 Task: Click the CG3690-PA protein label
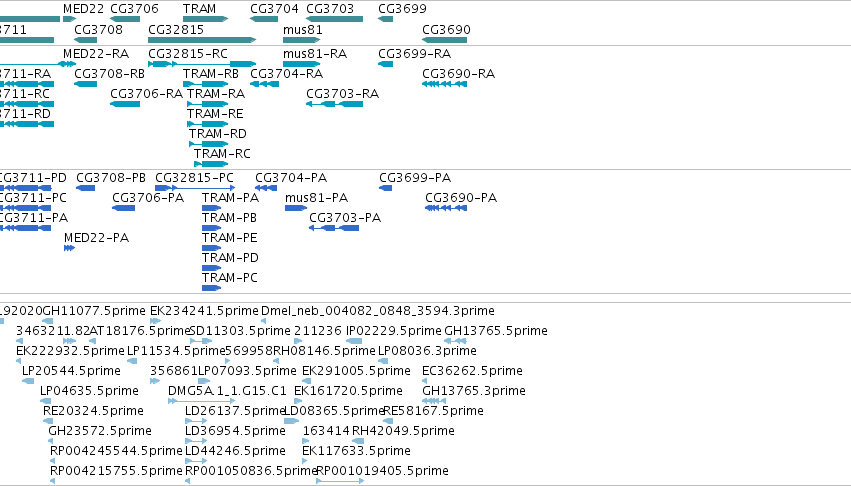tap(461, 198)
